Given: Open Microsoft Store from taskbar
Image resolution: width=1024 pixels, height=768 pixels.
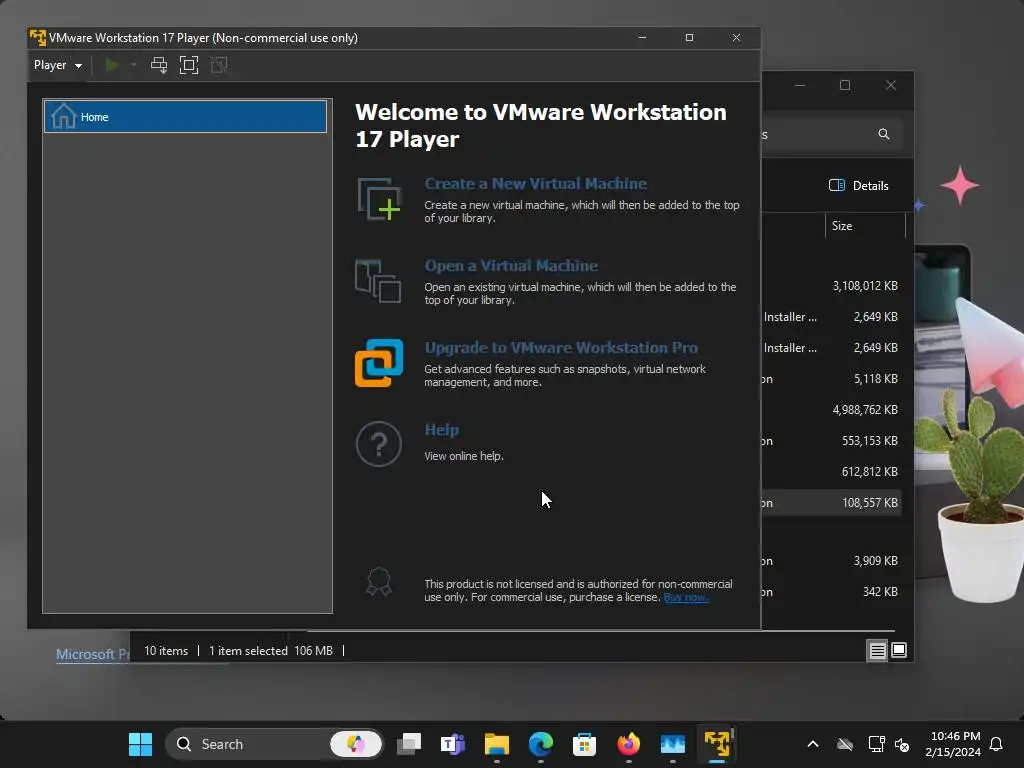Looking at the screenshot, I should pos(584,744).
